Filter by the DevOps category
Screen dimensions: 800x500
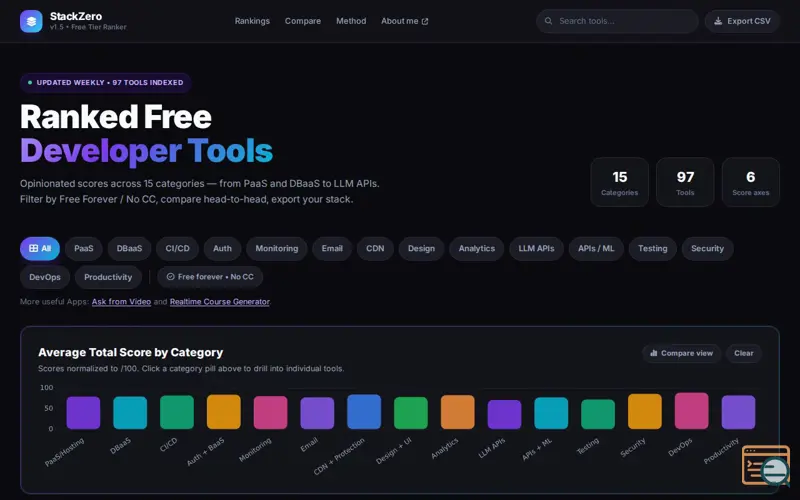click(45, 277)
